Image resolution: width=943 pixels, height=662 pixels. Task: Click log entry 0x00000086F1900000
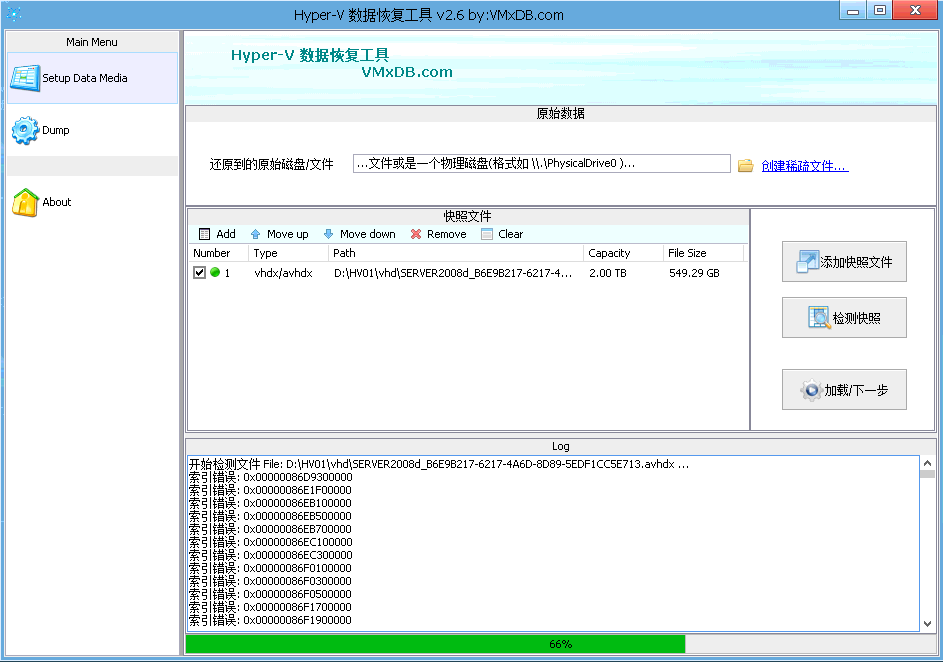271,621
